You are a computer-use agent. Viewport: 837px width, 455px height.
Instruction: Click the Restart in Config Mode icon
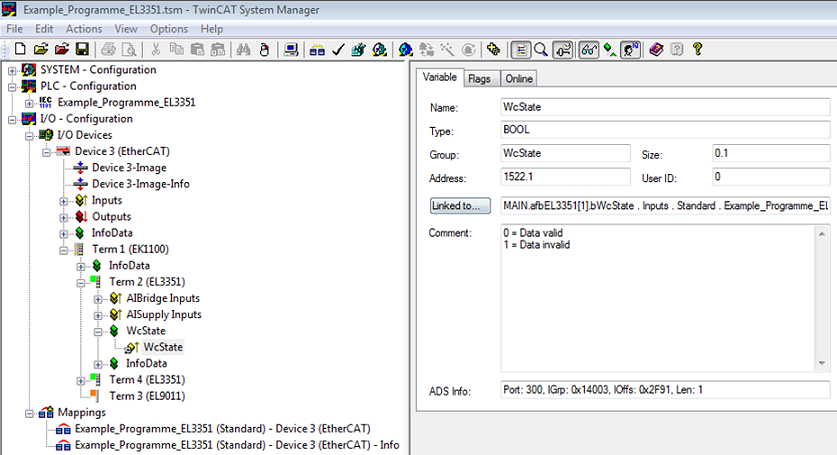point(406,50)
